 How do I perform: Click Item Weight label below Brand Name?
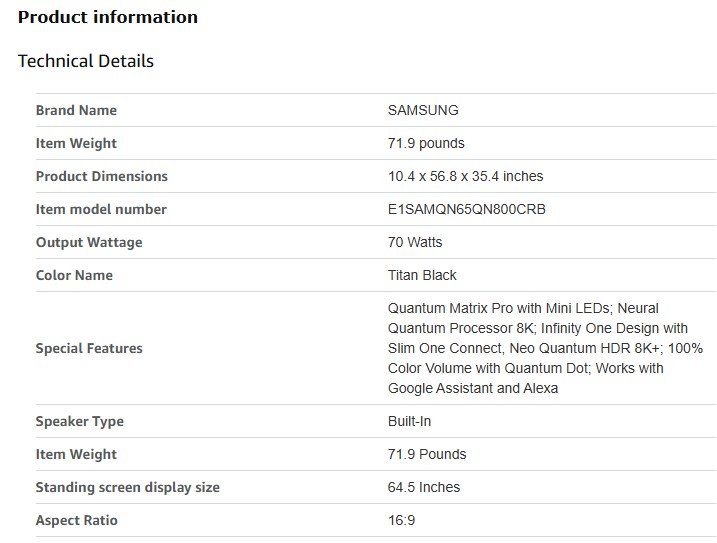coord(76,143)
